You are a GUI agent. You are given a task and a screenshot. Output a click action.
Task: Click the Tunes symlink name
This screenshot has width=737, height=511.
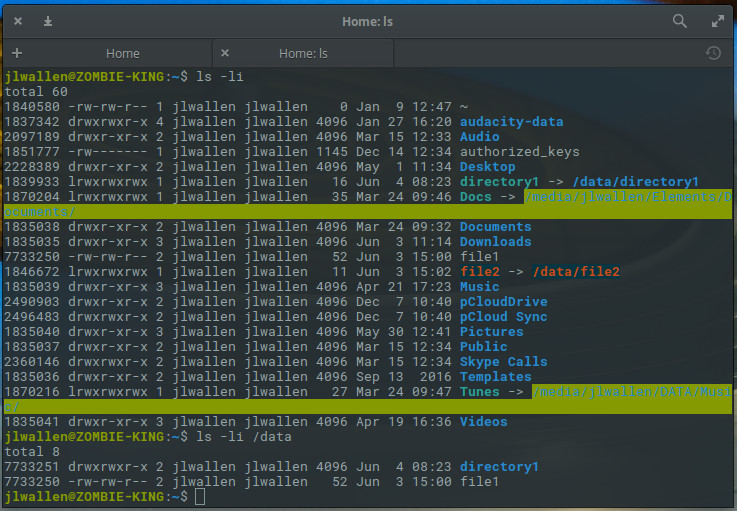pyautogui.click(x=479, y=391)
